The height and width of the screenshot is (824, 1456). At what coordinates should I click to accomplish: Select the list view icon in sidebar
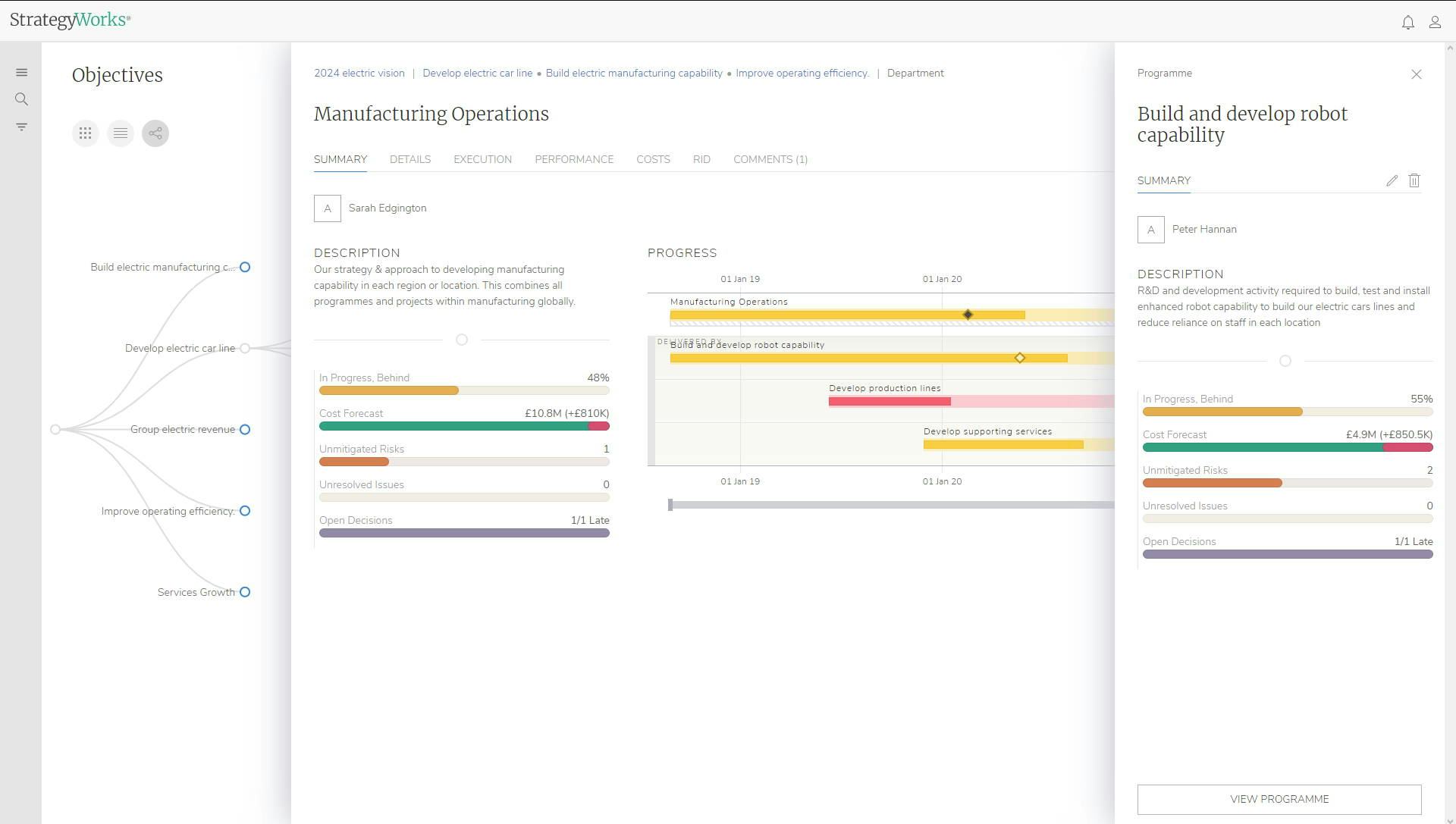point(120,132)
